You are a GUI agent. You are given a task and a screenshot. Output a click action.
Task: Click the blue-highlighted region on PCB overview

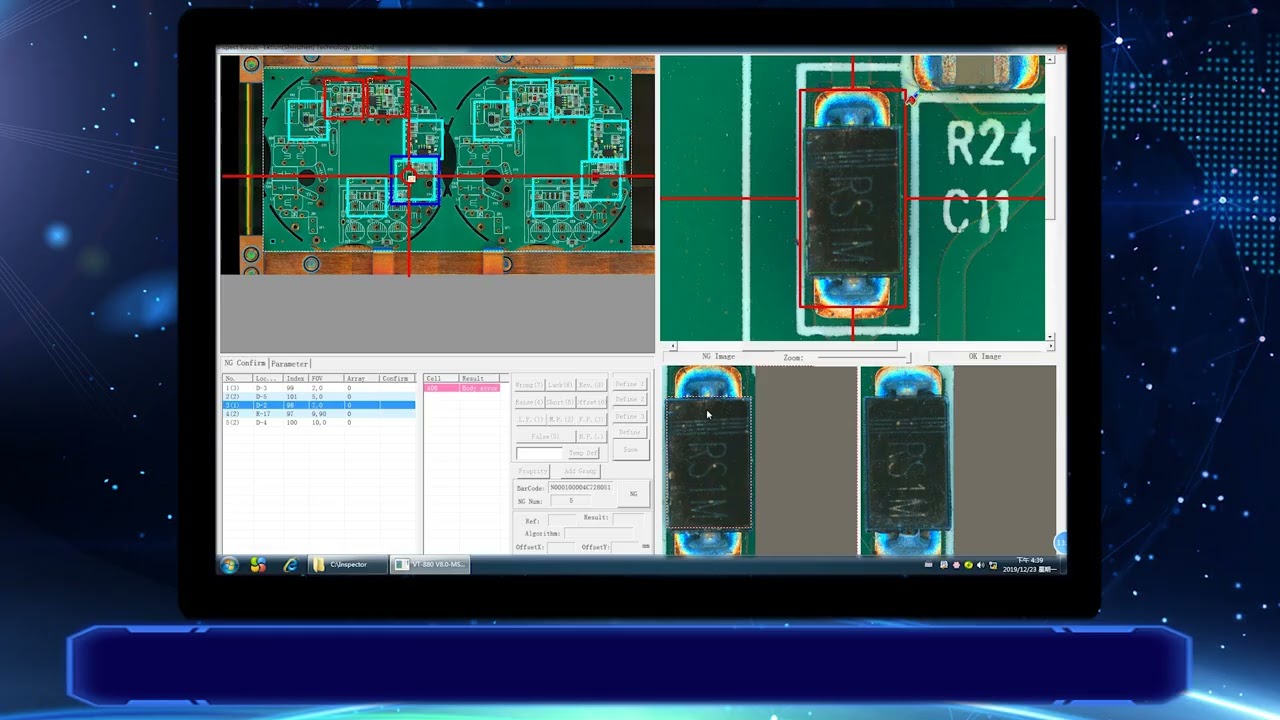[415, 181]
